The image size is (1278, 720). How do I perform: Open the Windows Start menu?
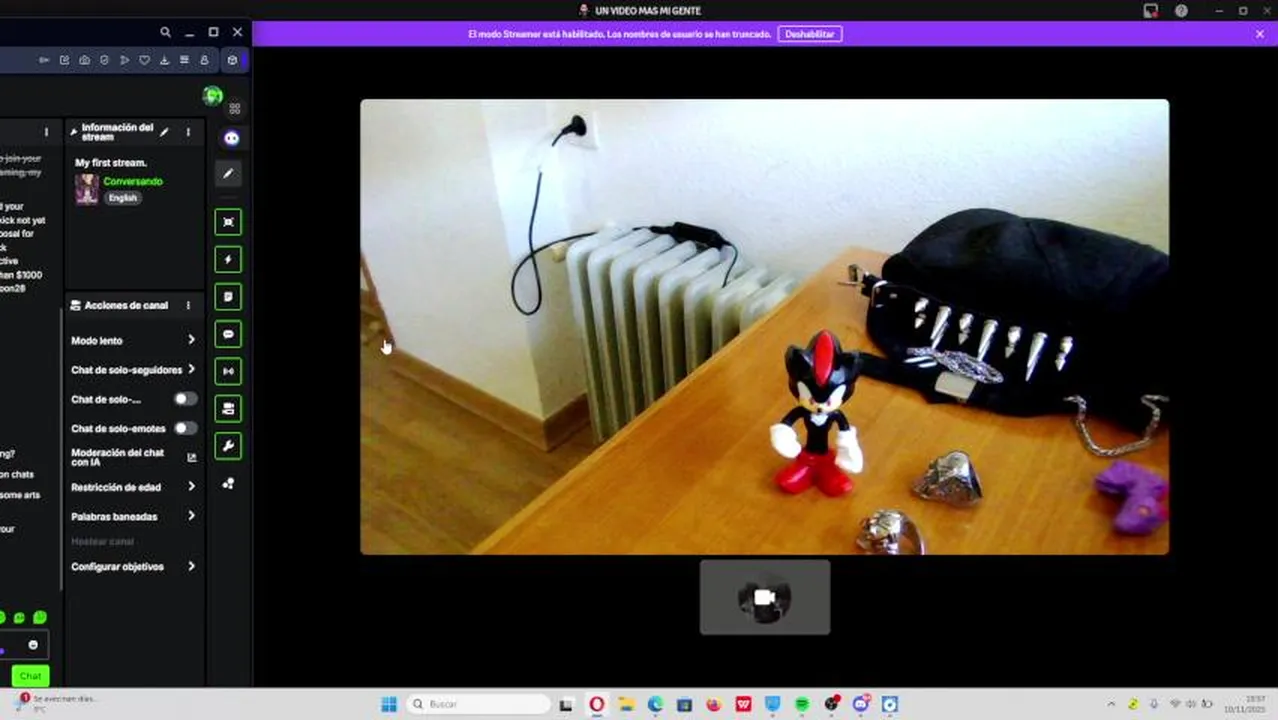[x=389, y=704]
